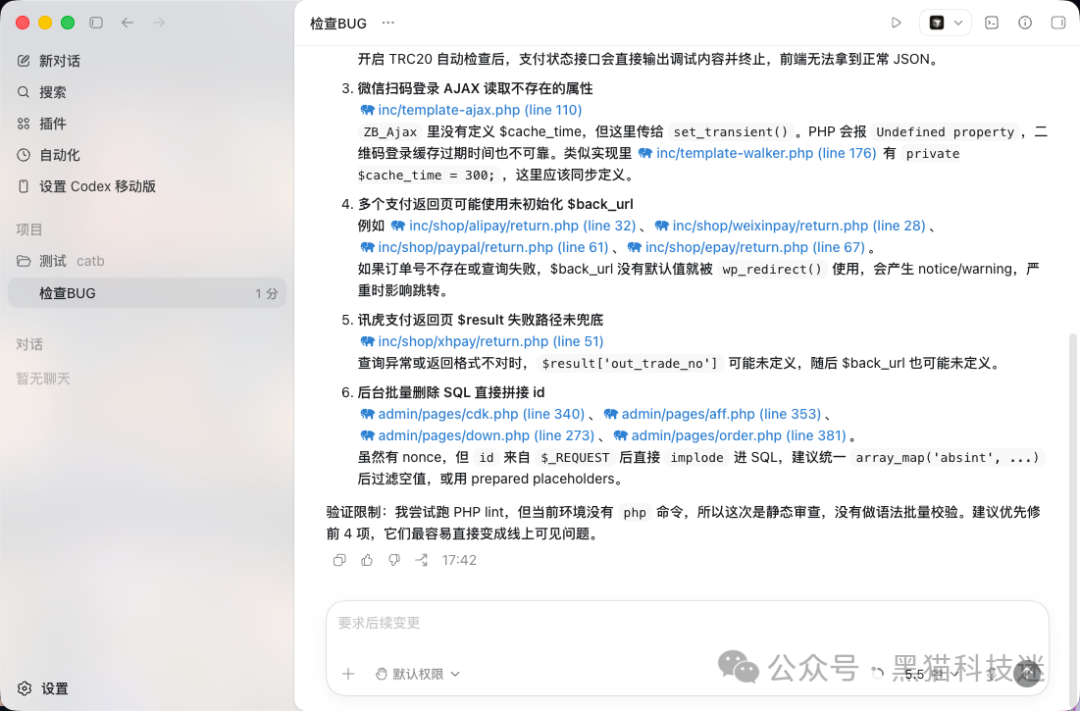
Task: Click the wp_redirect() code snippet
Action: tap(772, 269)
